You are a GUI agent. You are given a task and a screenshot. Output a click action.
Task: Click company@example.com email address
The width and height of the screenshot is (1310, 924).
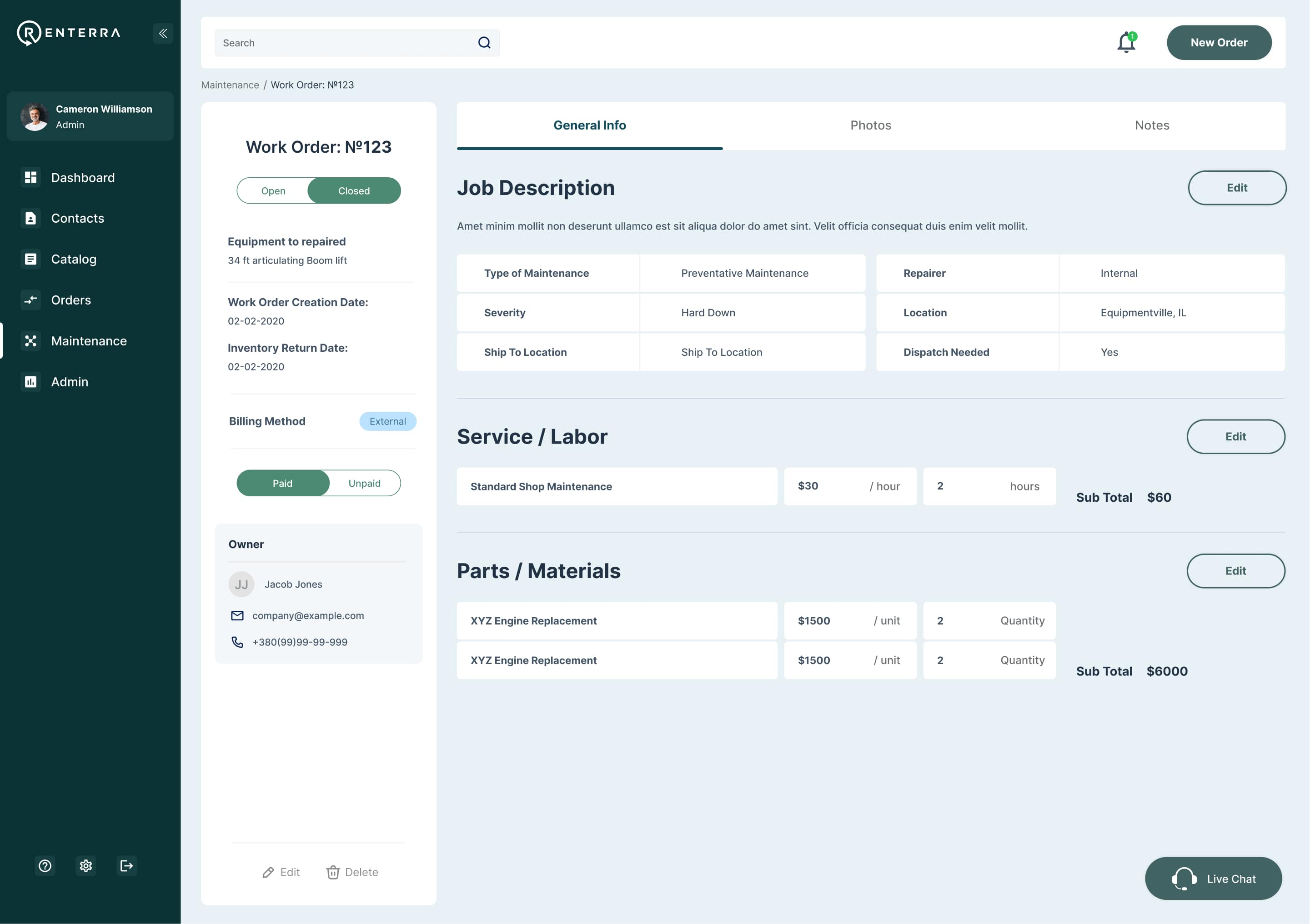[308, 615]
